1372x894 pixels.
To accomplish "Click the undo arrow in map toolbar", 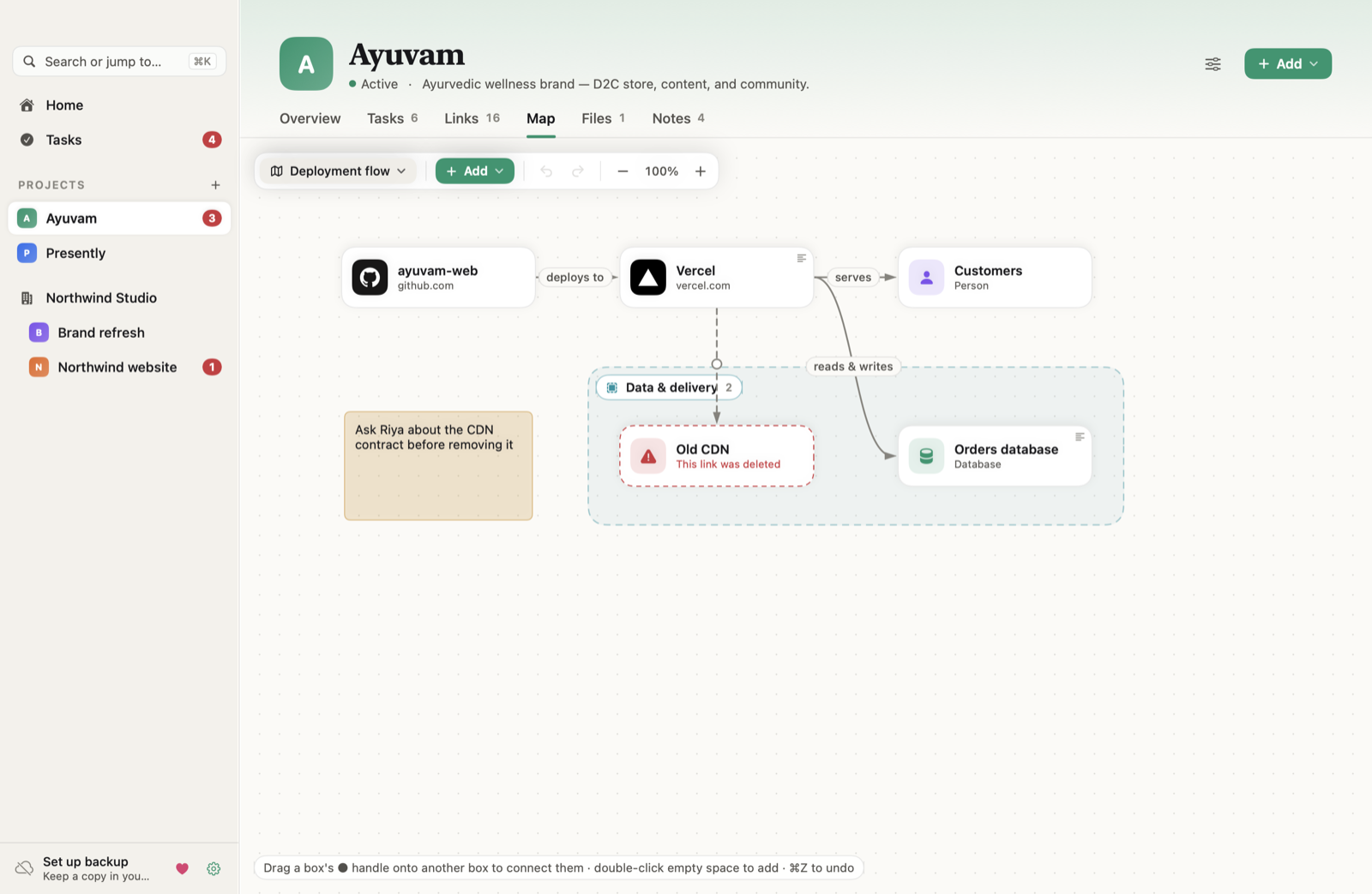I will (x=546, y=171).
